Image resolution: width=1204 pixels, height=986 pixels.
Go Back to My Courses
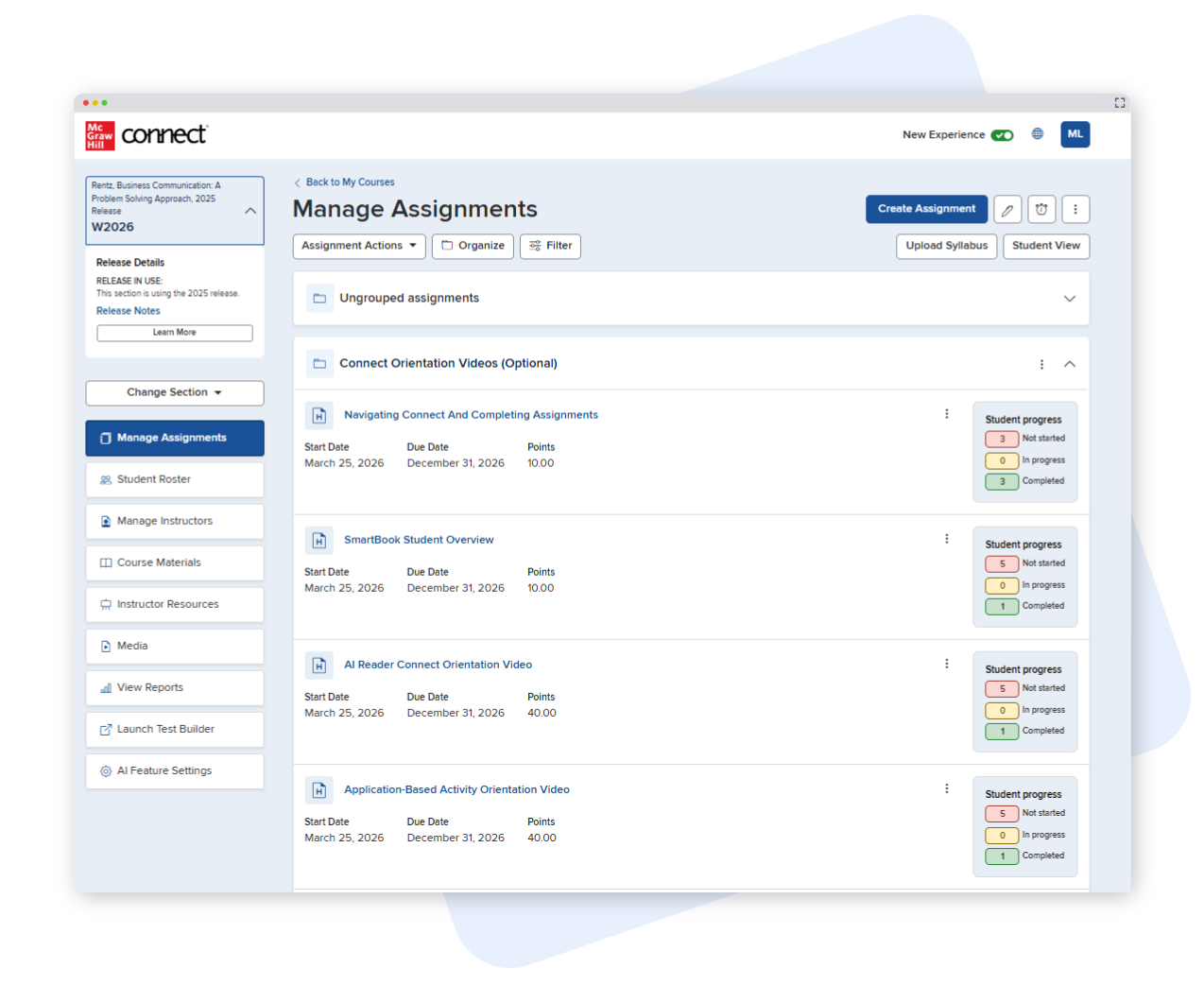(344, 182)
